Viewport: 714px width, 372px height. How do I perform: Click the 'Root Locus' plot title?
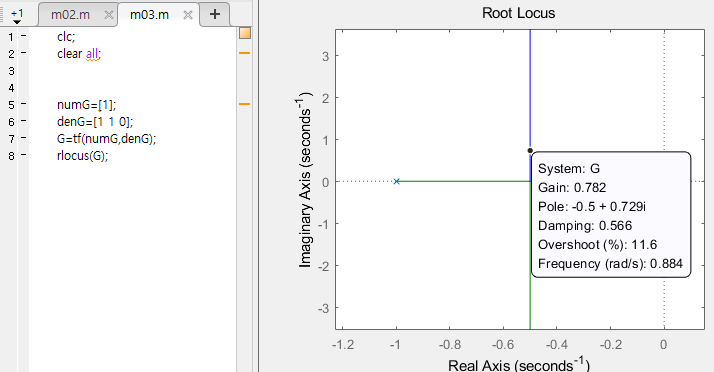tap(518, 13)
